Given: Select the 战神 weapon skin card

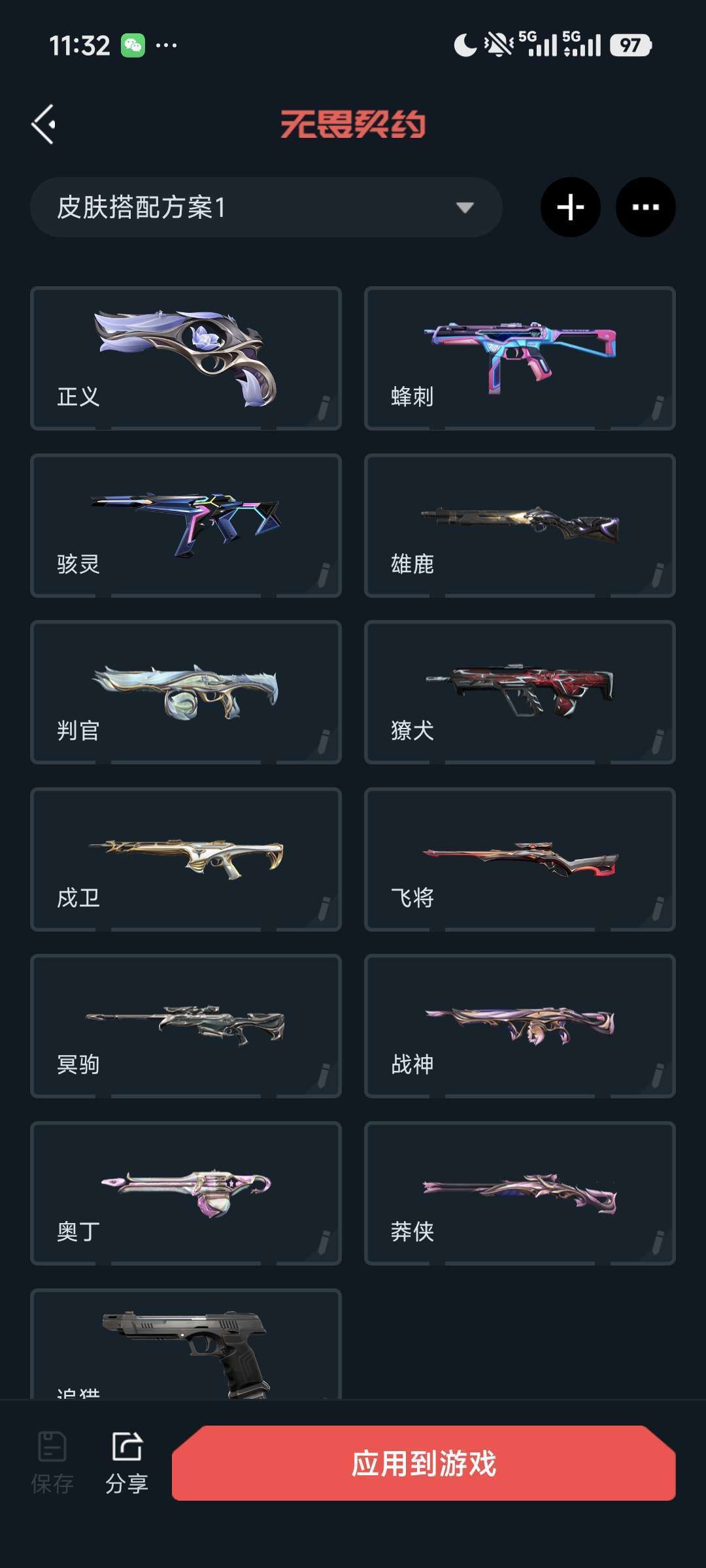Looking at the screenshot, I should tap(520, 1026).
